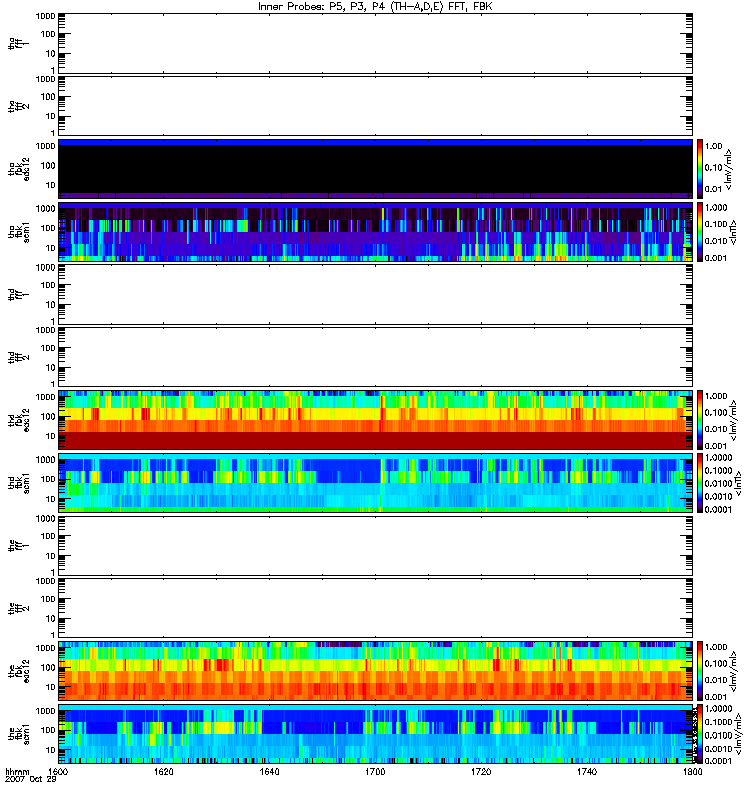This screenshot has height=800, width=750.
Task: Click the the fbk edc12 spectrogram panel
Action: [x=376, y=671]
